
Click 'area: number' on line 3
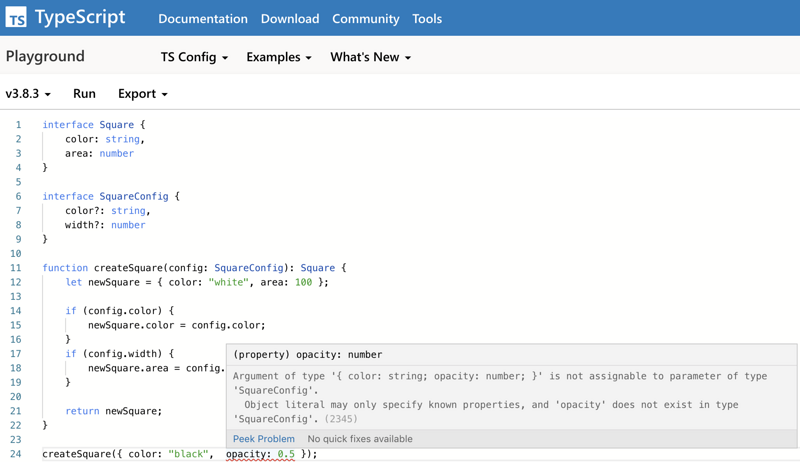click(x=99, y=153)
